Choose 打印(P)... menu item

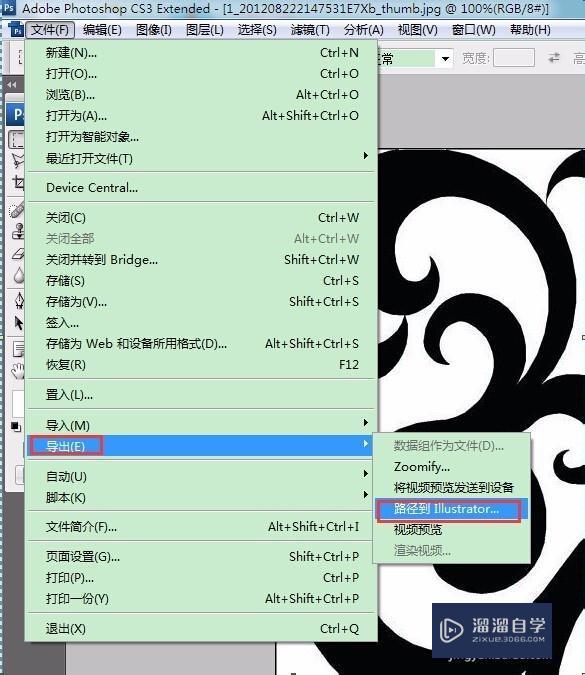202,578
